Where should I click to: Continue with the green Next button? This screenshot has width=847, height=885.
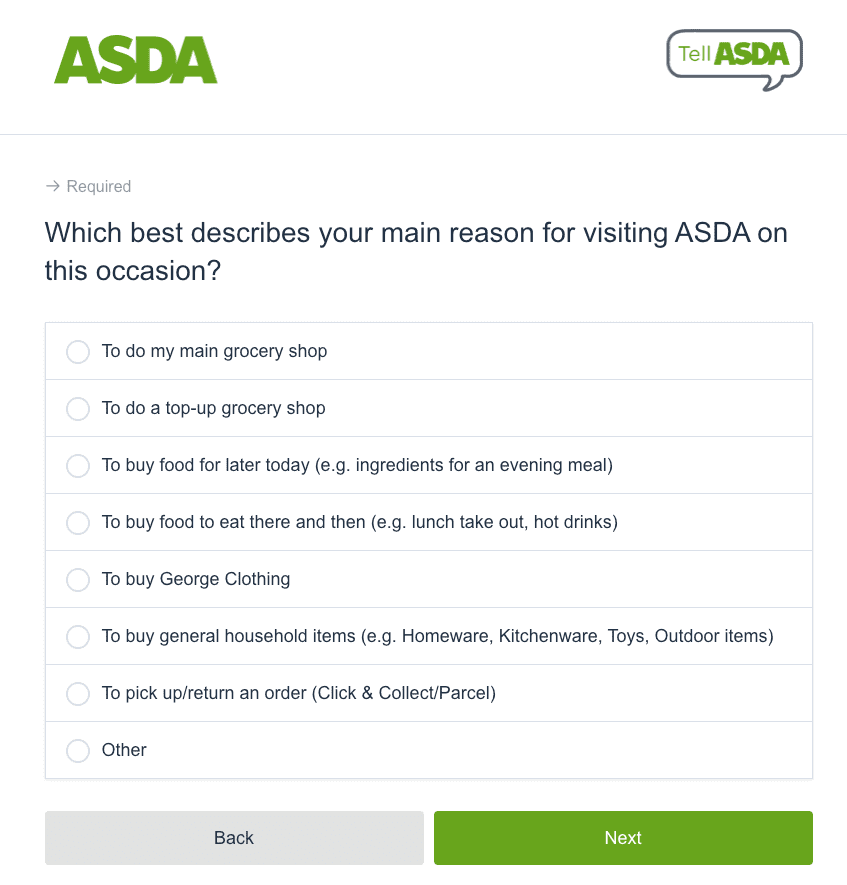click(623, 838)
